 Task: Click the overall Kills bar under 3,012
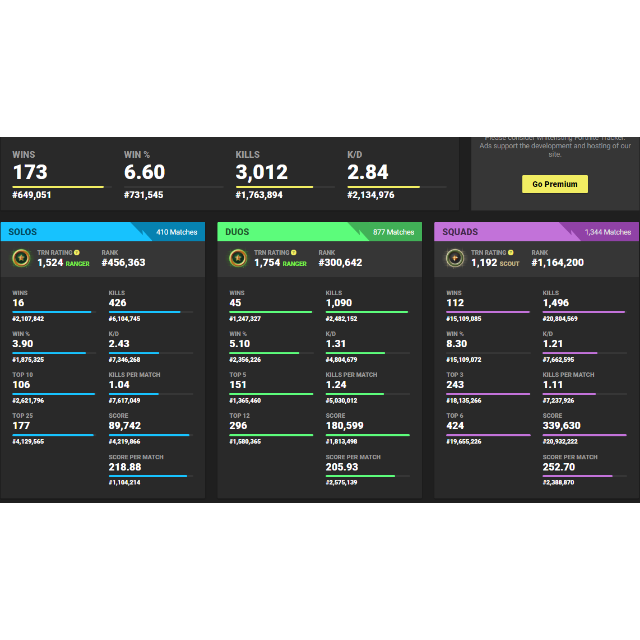[285, 187]
